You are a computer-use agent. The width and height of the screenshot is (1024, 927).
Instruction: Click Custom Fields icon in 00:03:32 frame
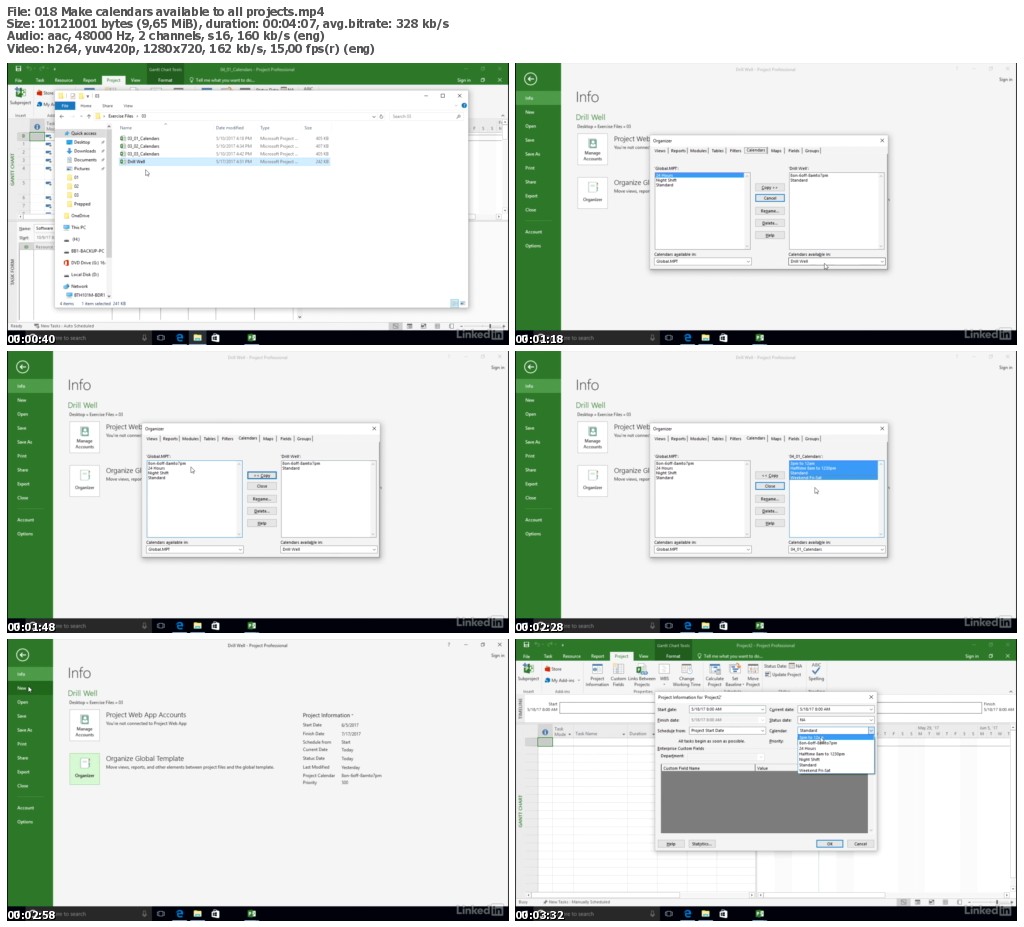pyautogui.click(x=618, y=669)
